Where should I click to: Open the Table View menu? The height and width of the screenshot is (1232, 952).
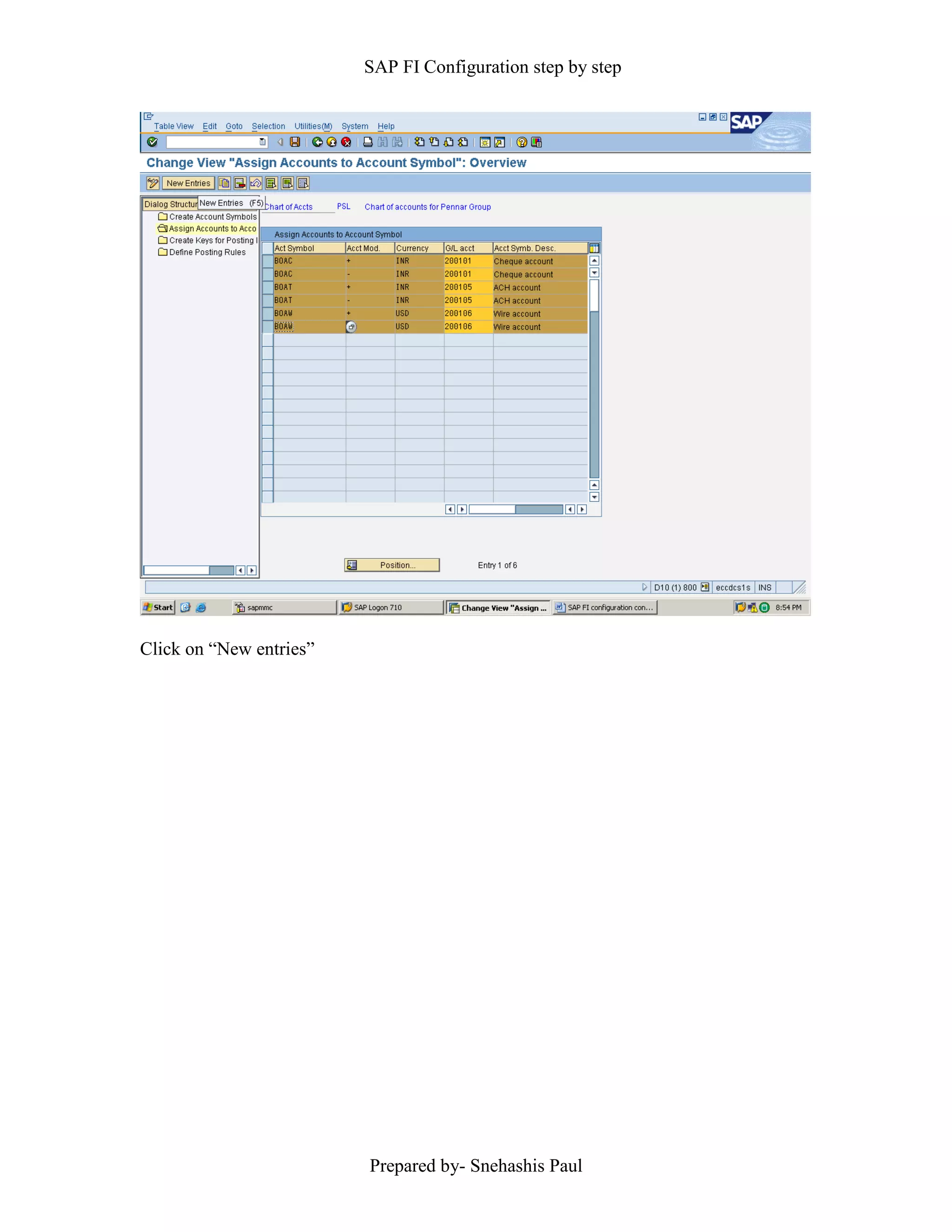[x=174, y=126]
